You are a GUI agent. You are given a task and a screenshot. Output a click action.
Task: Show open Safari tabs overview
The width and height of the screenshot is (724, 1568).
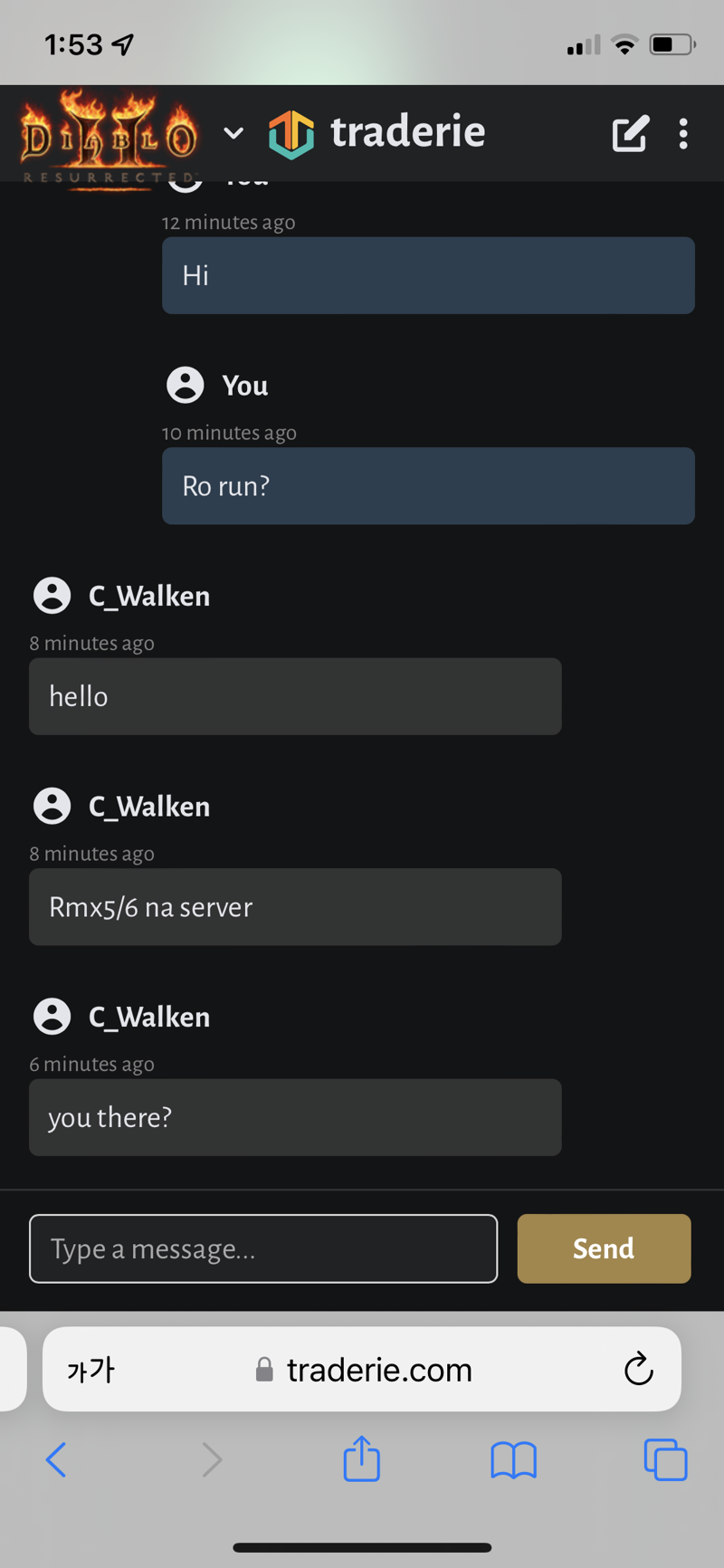[x=665, y=1459]
